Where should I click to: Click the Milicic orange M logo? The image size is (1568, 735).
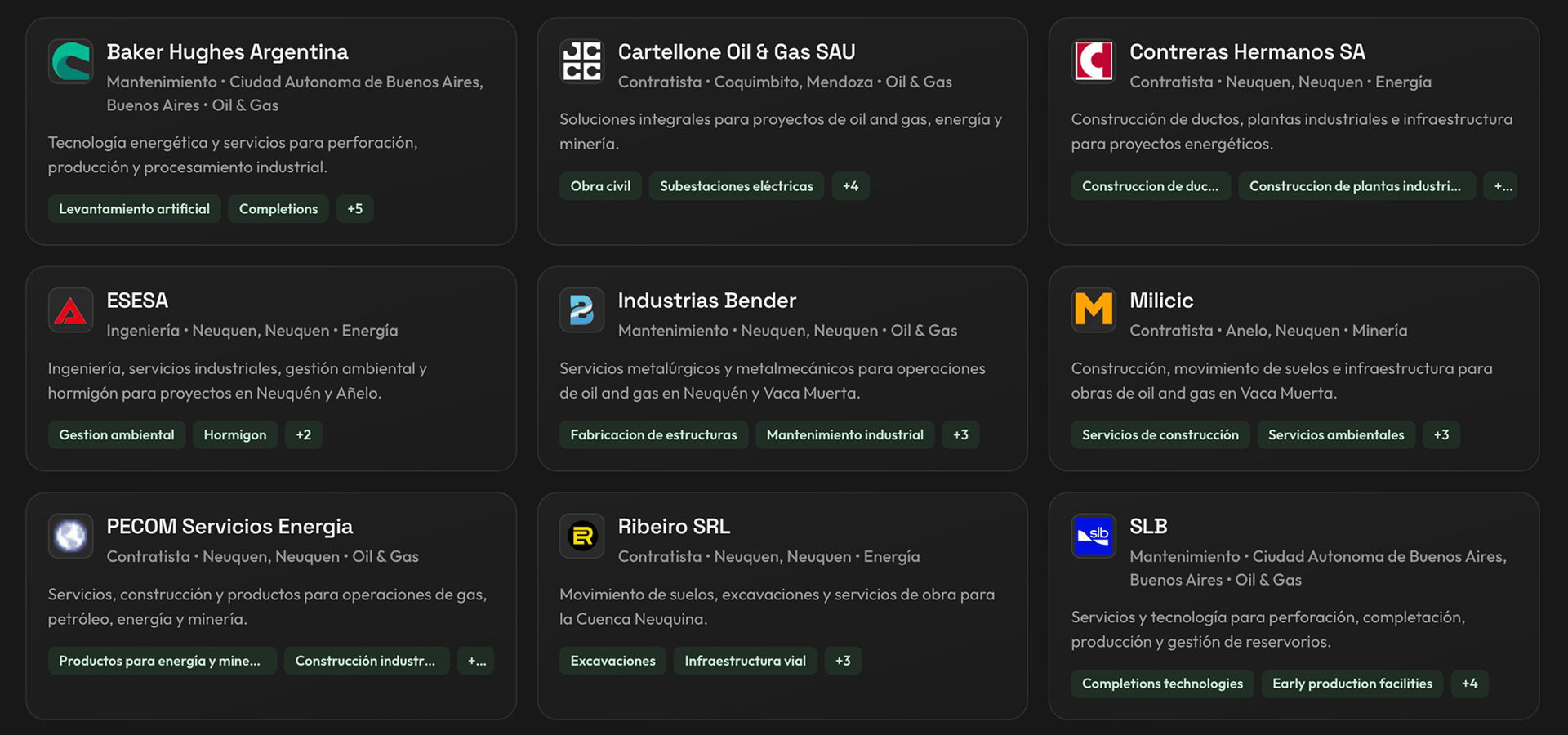[x=1094, y=310]
